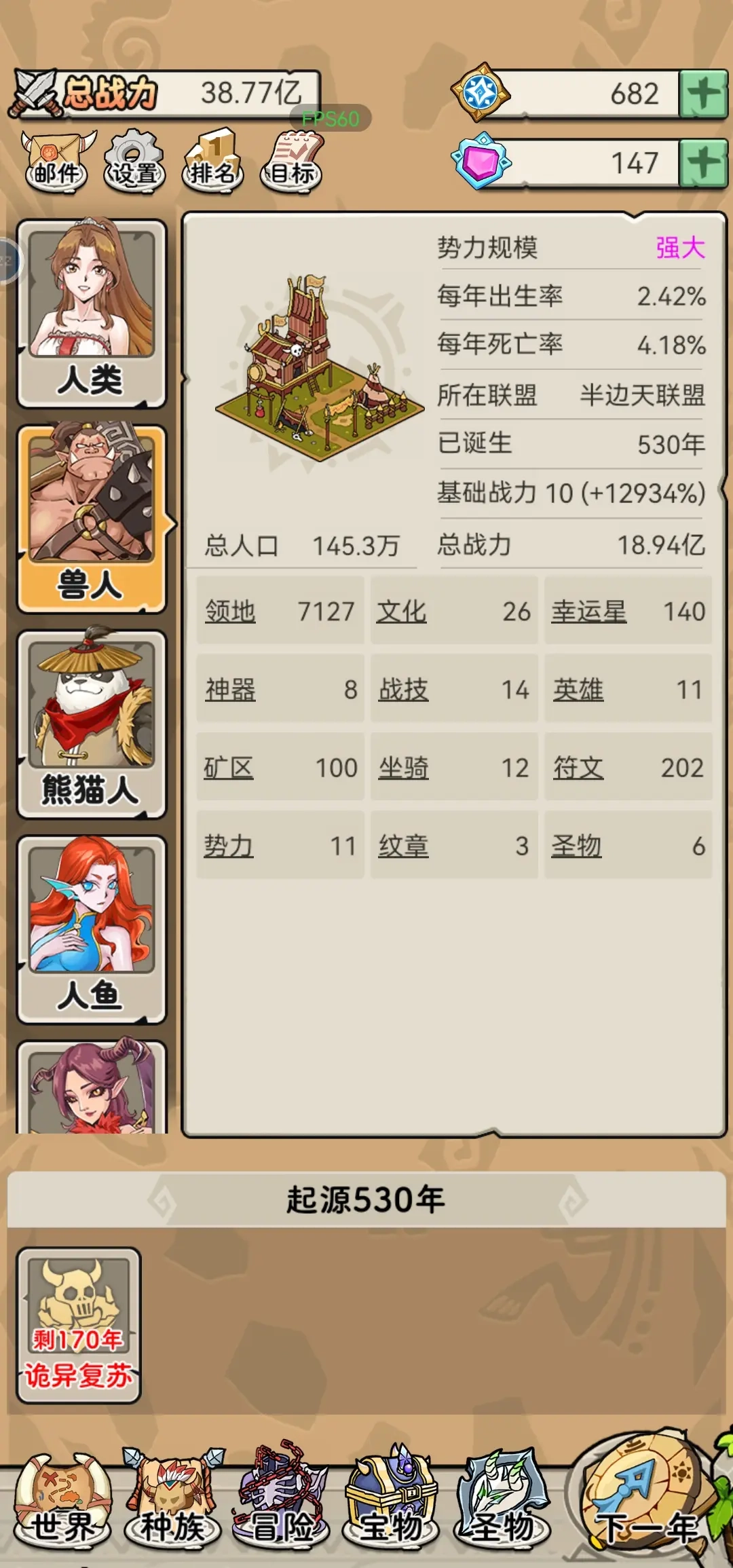Tap the 诡异复苏 skull event icon
This screenshot has width=733, height=1568.
[78, 1324]
